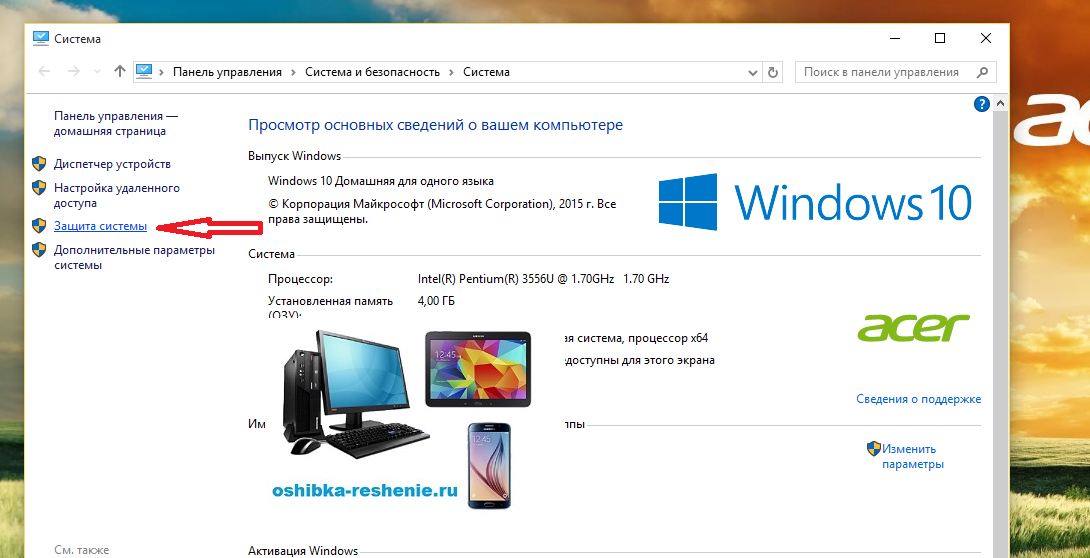
Task: Navigate to Система и безопасность breadcrumb
Action: [x=372, y=72]
